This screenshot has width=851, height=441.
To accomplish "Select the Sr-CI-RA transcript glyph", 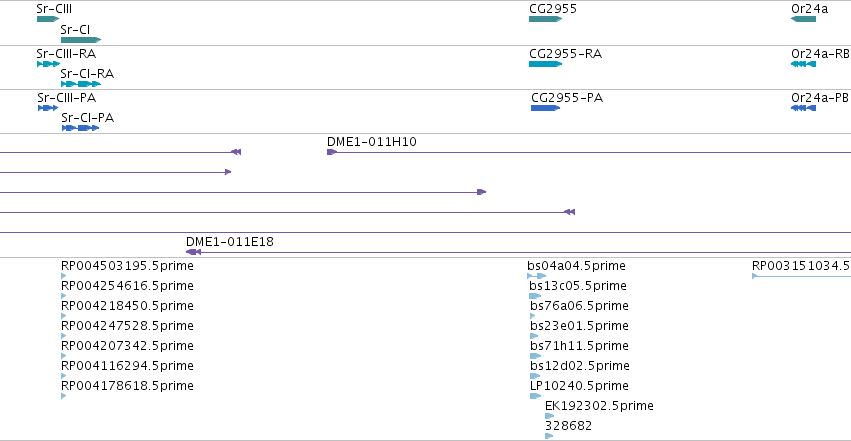I will [x=81, y=84].
